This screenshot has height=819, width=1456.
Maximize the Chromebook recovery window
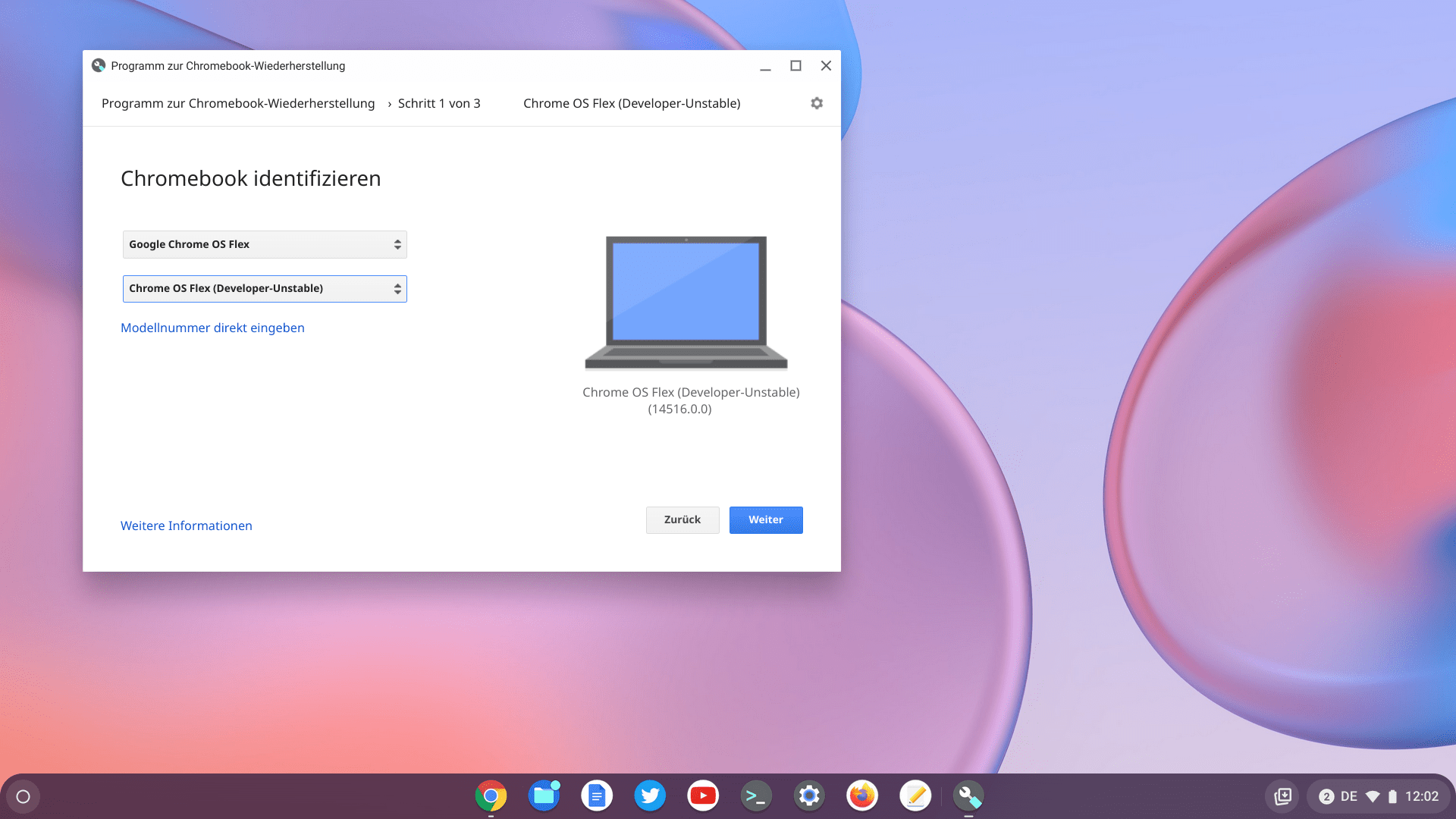pyautogui.click(x=795, y=66)
